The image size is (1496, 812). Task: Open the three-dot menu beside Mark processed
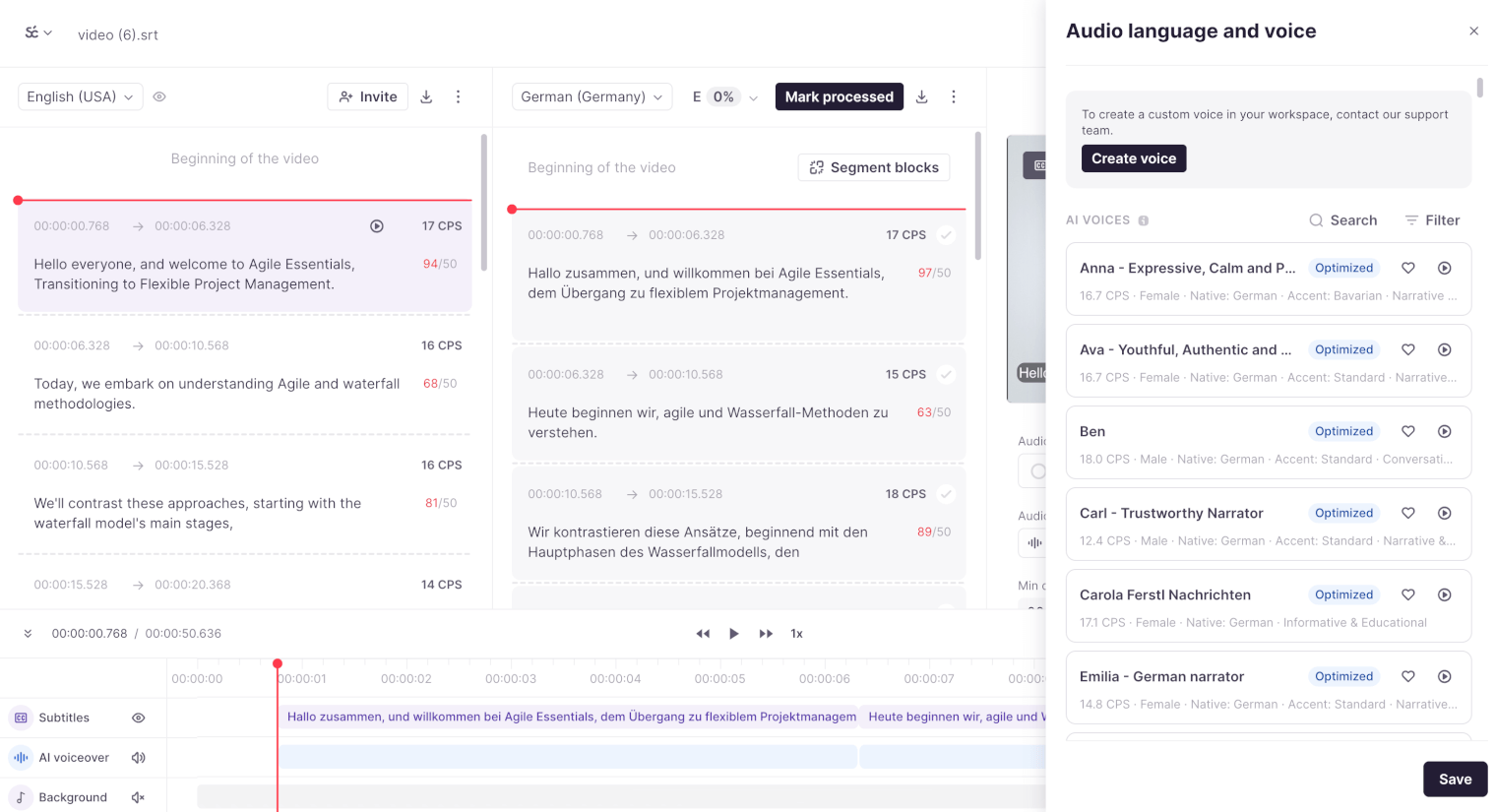pyautogui.click(x=953, y=96)
